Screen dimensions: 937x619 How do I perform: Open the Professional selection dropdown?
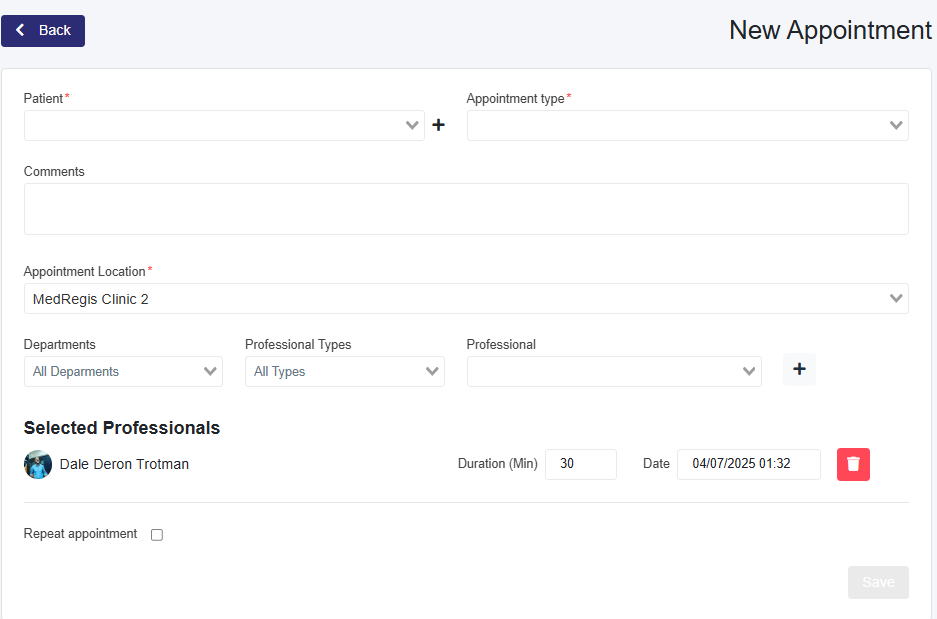pos(613,371)
